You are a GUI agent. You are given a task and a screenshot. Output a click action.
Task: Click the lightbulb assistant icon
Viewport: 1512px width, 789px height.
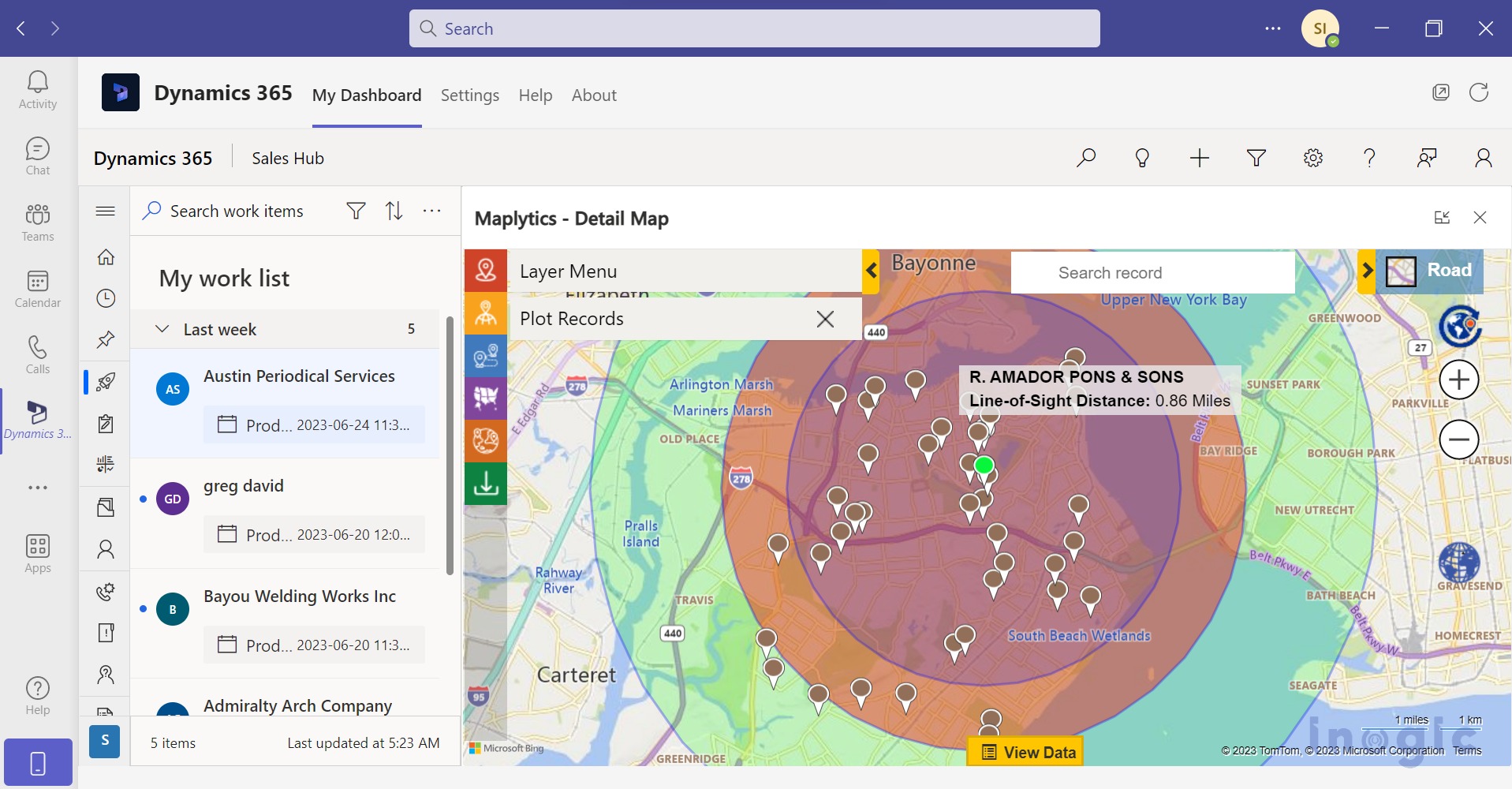[x=1142, y=159]
